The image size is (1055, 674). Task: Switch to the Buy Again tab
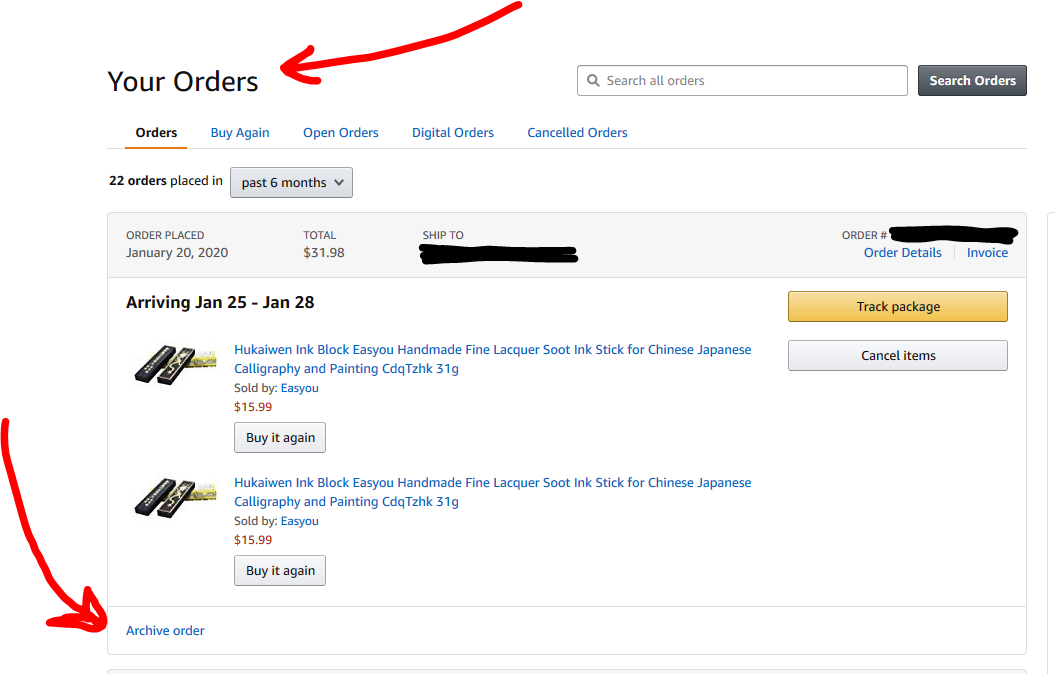click(x=240, y=133)
